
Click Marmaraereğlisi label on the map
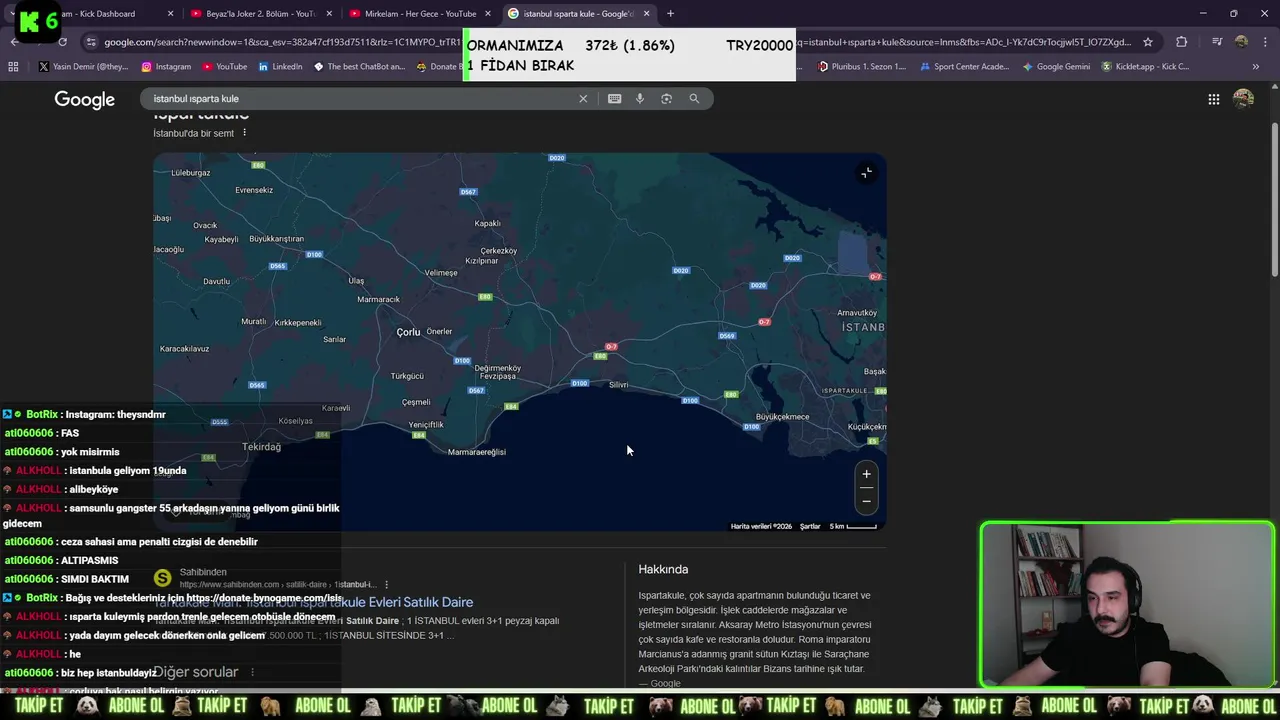[477, 452]
